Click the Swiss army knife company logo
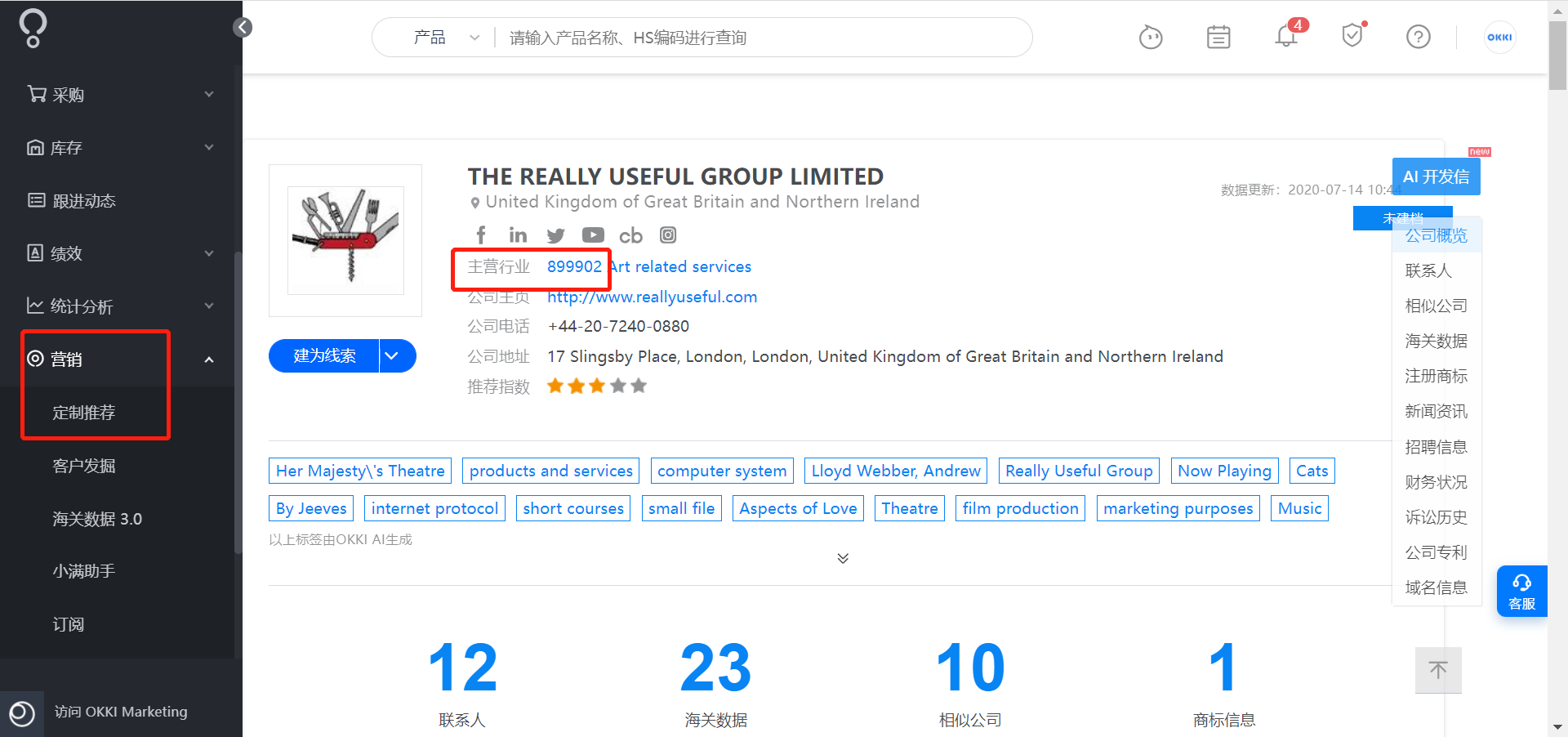This screenshot has width=1568, height=737. point(345,240)
